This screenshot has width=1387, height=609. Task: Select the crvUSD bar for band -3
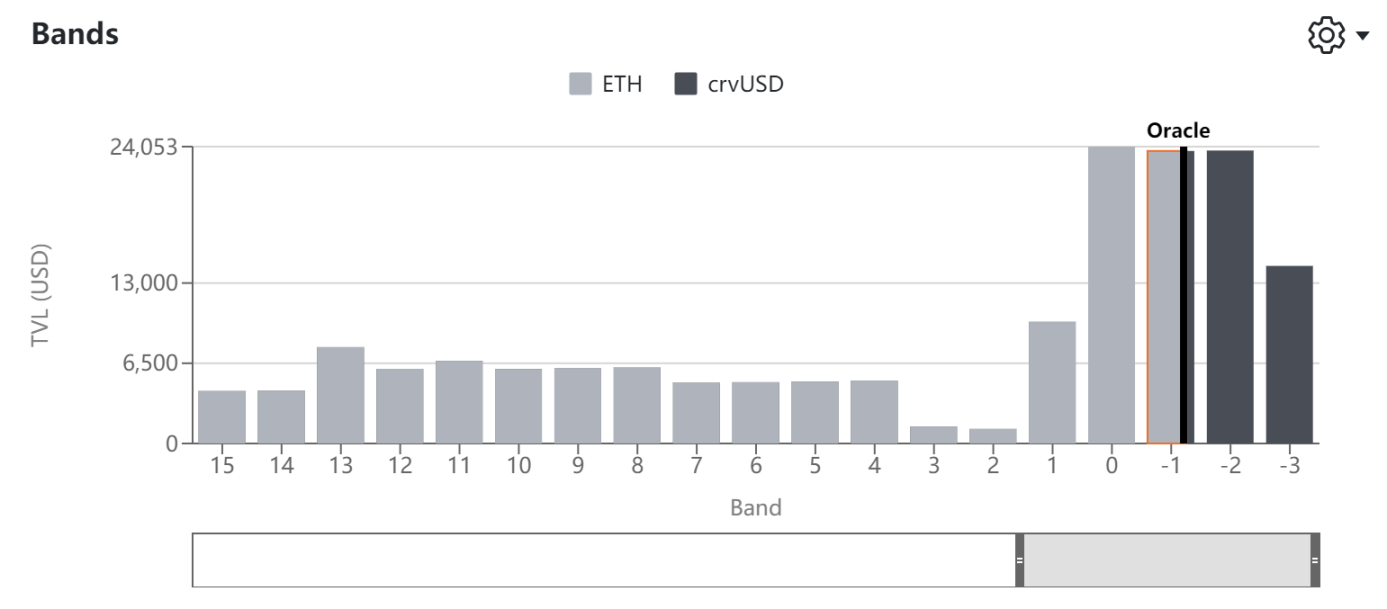[1289, 354]
